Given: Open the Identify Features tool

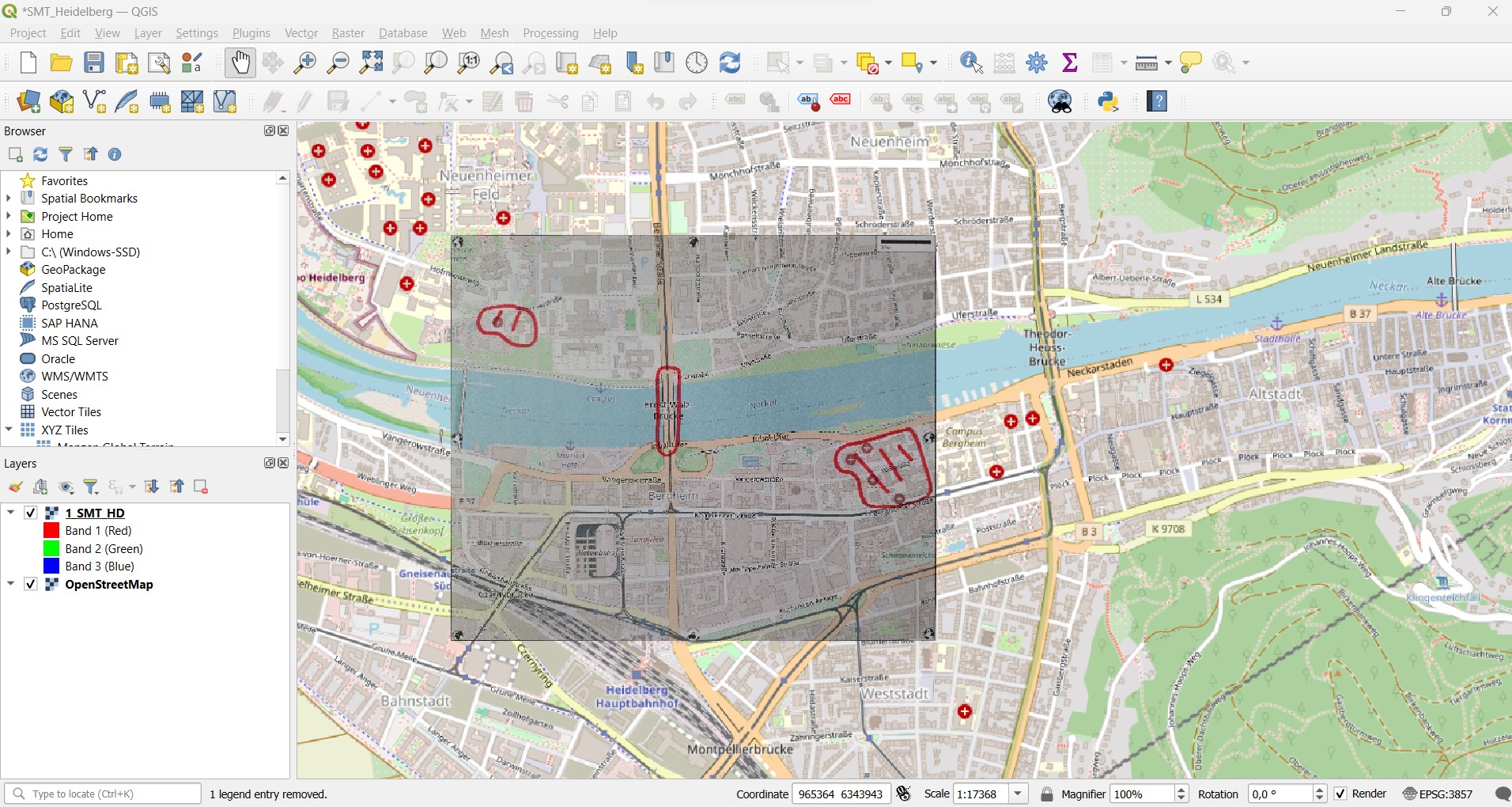Looking at the screenshot, I should tap(970, 63).
